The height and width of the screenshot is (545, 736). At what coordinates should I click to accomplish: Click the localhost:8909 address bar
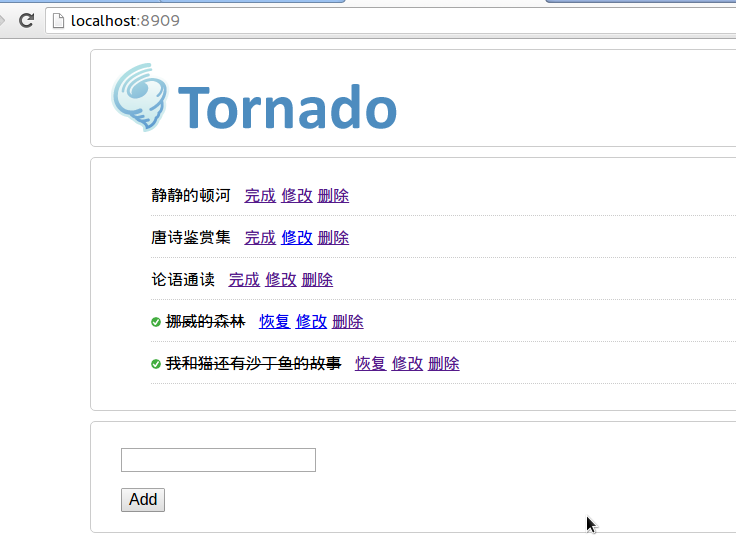click(x=390, y=21)
